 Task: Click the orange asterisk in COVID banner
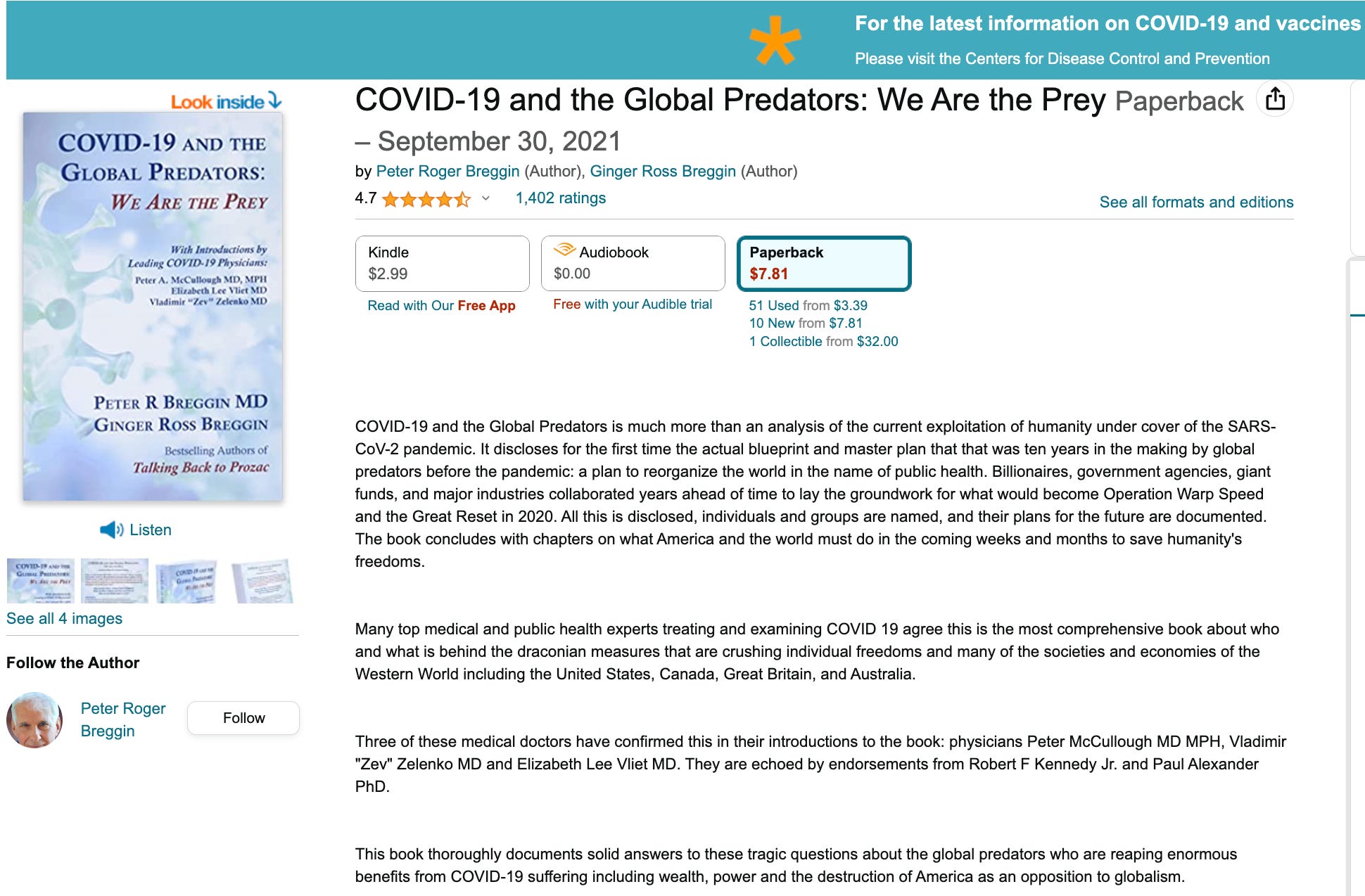click(775, 40)
